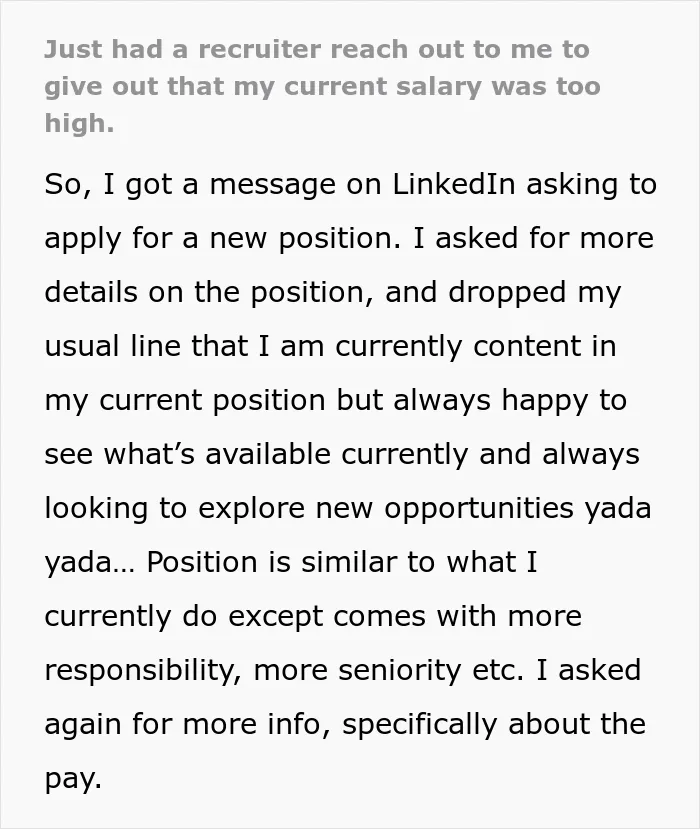Click the gray post title heading
The width and height of the screenshot is (700, 829).
pyautogui.click(x=323, y=87)
